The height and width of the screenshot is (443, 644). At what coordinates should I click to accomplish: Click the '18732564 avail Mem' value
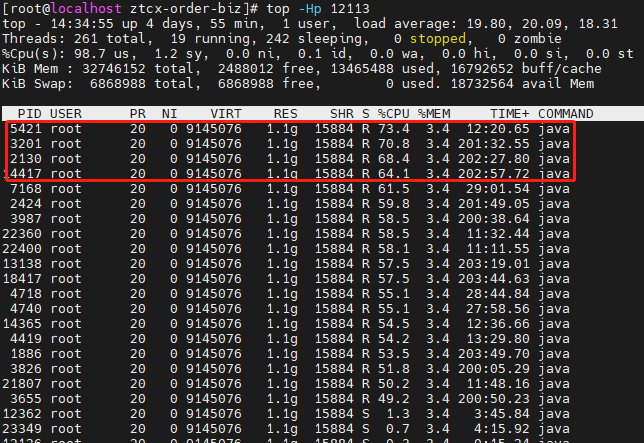[522, 84]
